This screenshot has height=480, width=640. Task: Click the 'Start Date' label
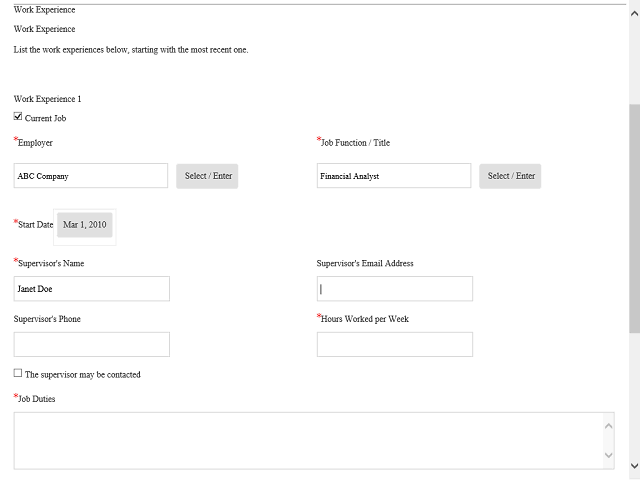36,225
